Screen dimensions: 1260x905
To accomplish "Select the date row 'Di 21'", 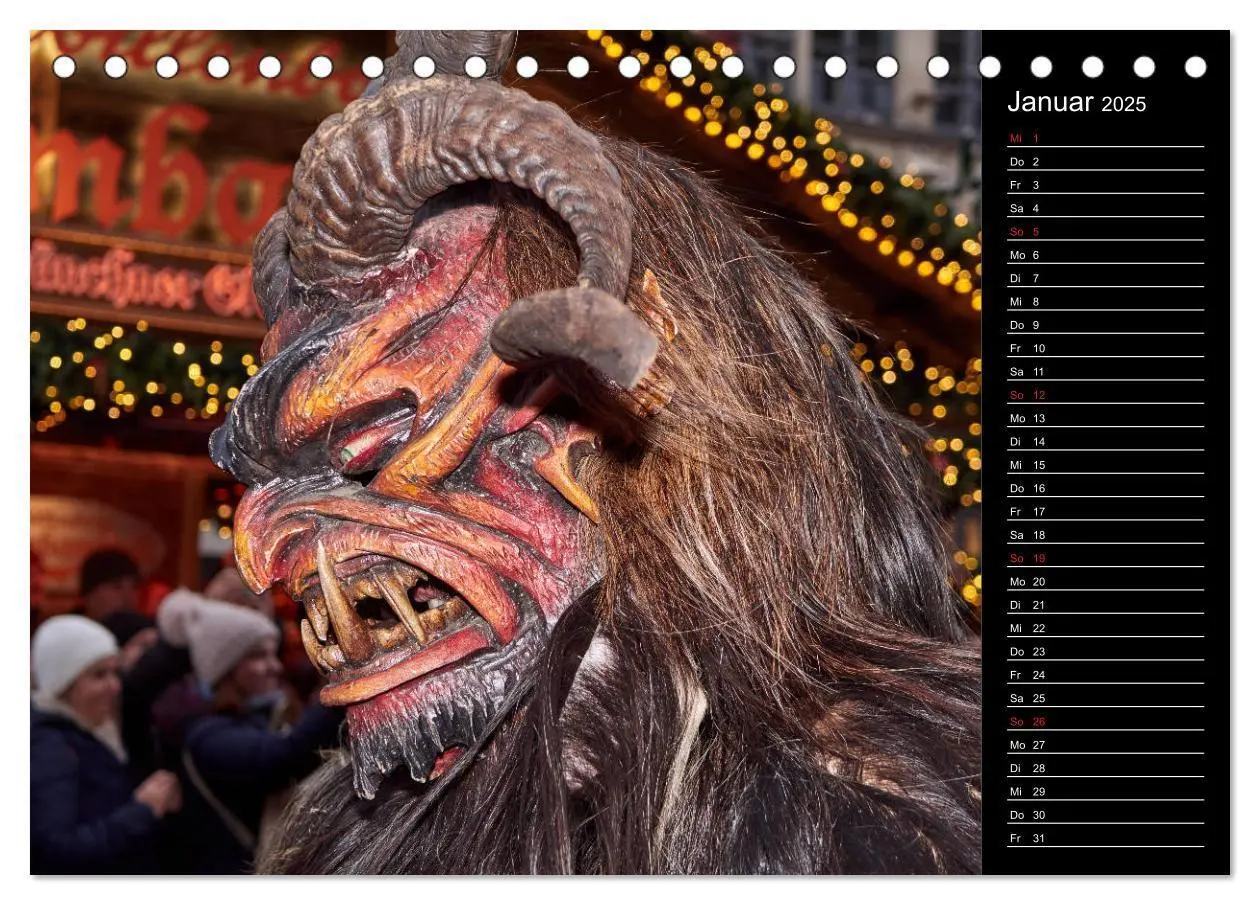I will click(1105, 605).
